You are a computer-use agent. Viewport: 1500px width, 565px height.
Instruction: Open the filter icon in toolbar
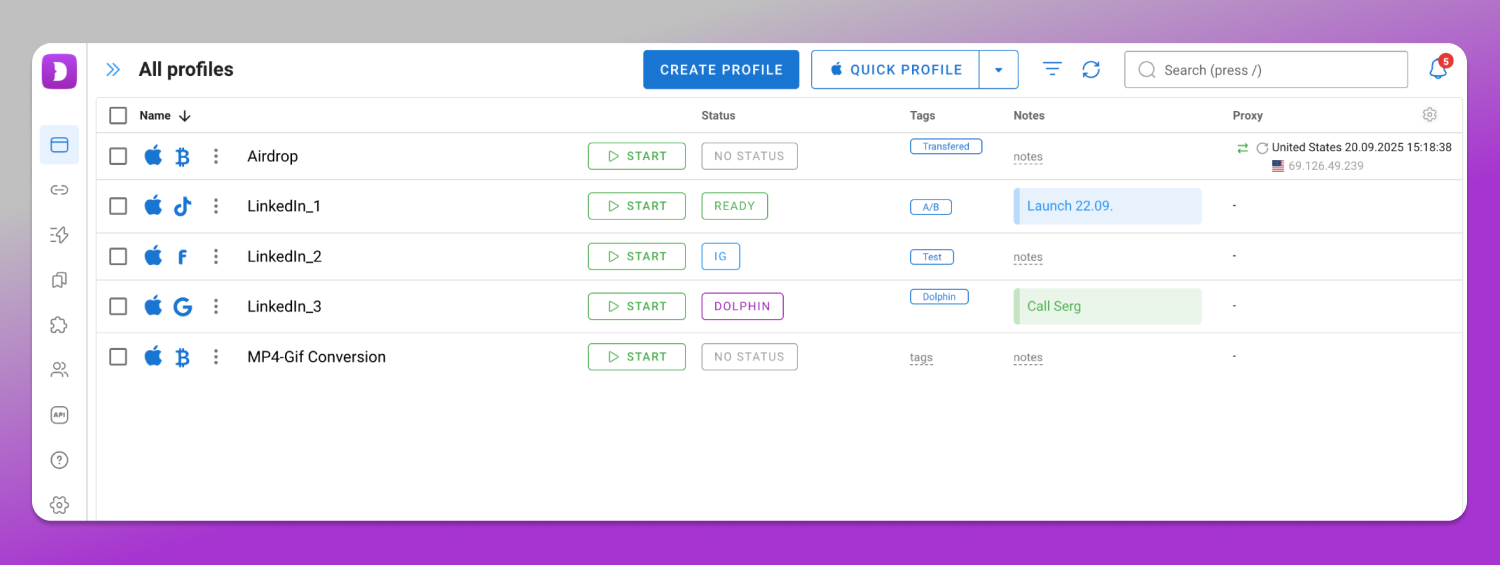point(1052,69)
